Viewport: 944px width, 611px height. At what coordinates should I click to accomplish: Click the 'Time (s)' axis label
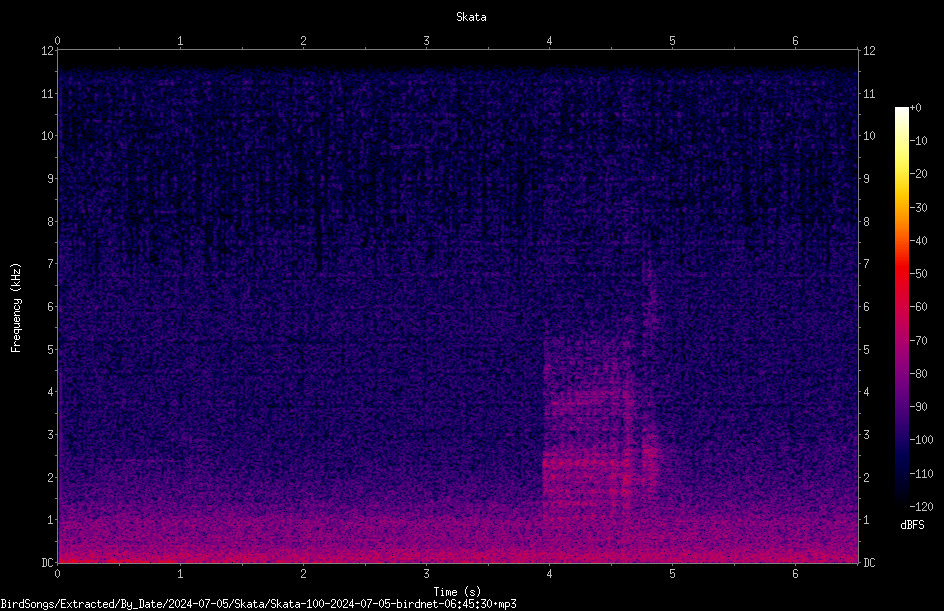(457, 592)
